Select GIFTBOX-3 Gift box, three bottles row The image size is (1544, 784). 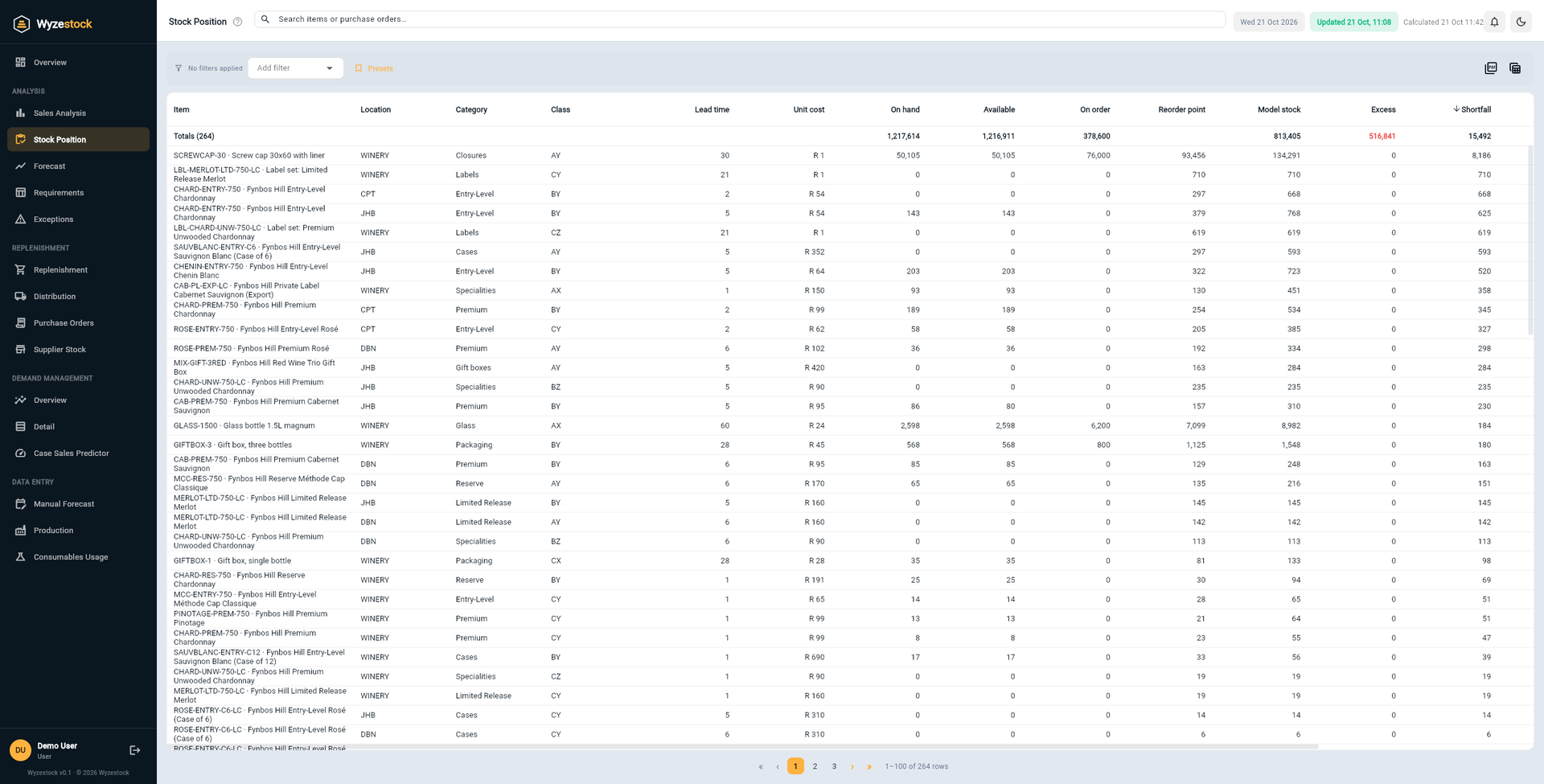coord(848,445)
